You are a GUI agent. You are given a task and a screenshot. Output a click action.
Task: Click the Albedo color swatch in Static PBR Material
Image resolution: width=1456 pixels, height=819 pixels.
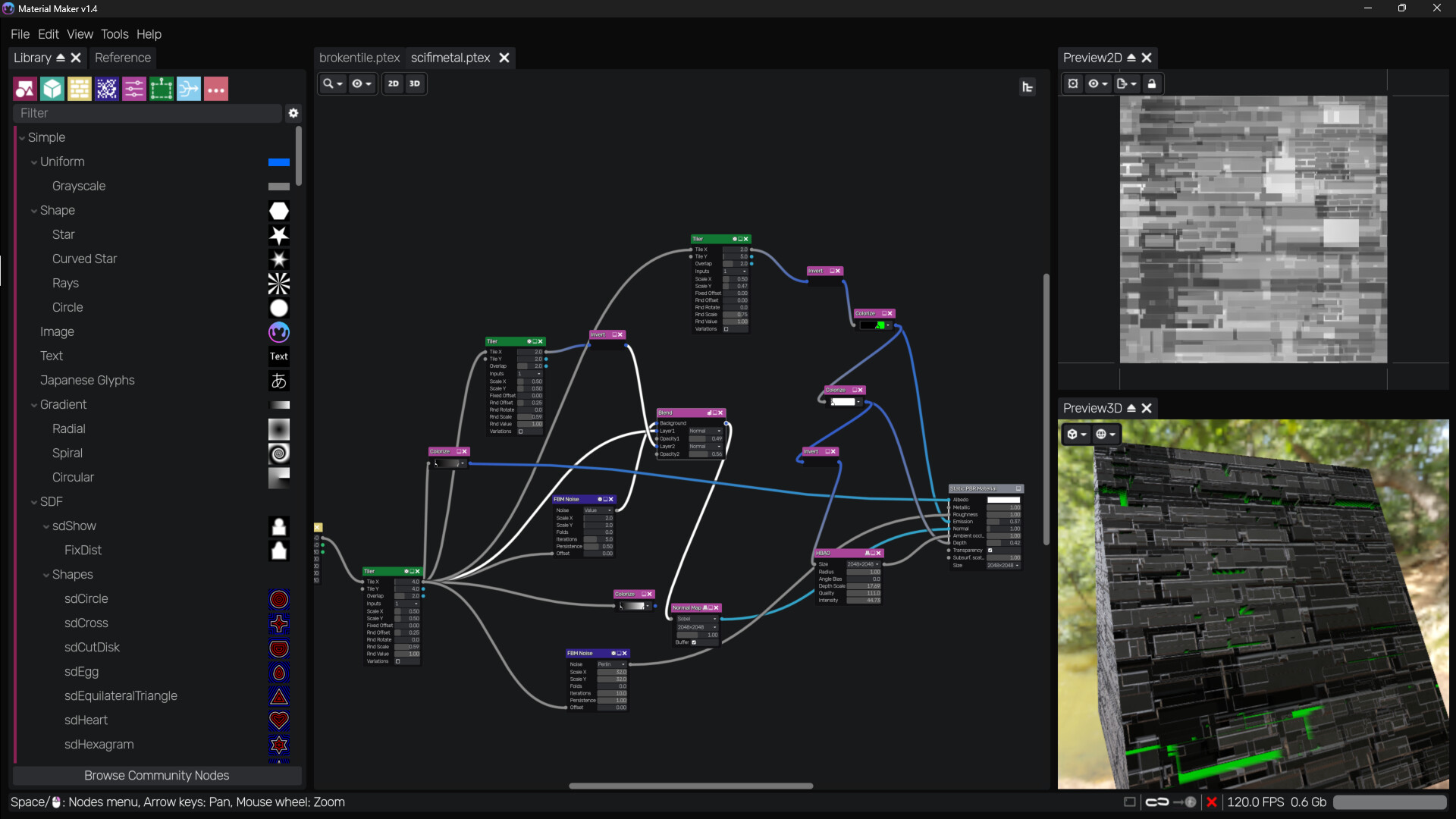click(1003, 500)
